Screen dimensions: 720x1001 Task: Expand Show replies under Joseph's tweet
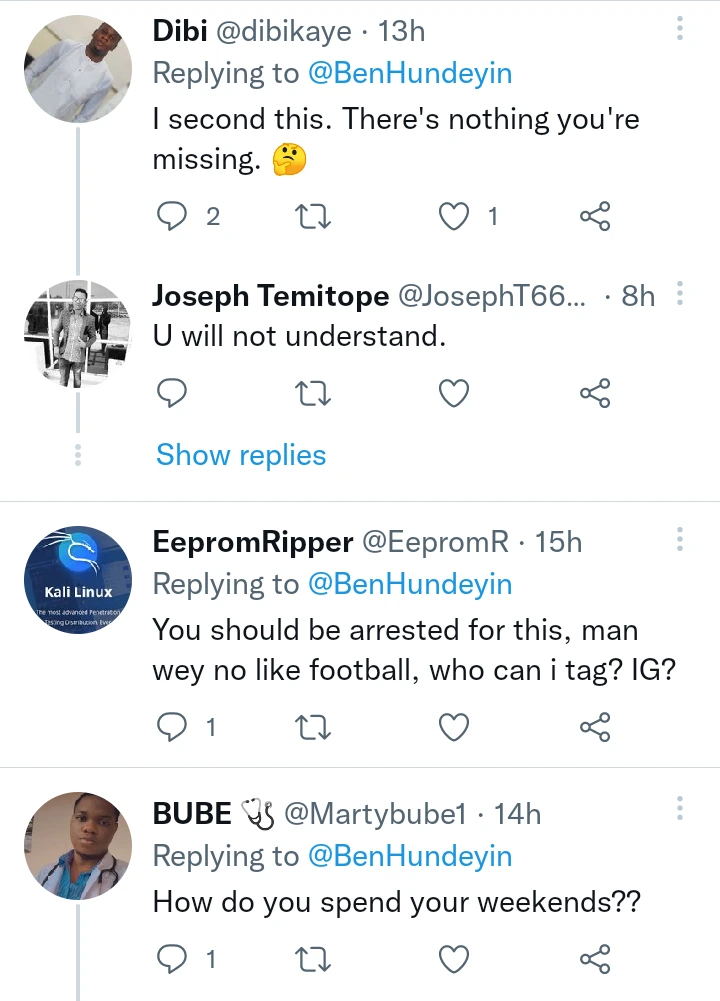tap(241, 455)
